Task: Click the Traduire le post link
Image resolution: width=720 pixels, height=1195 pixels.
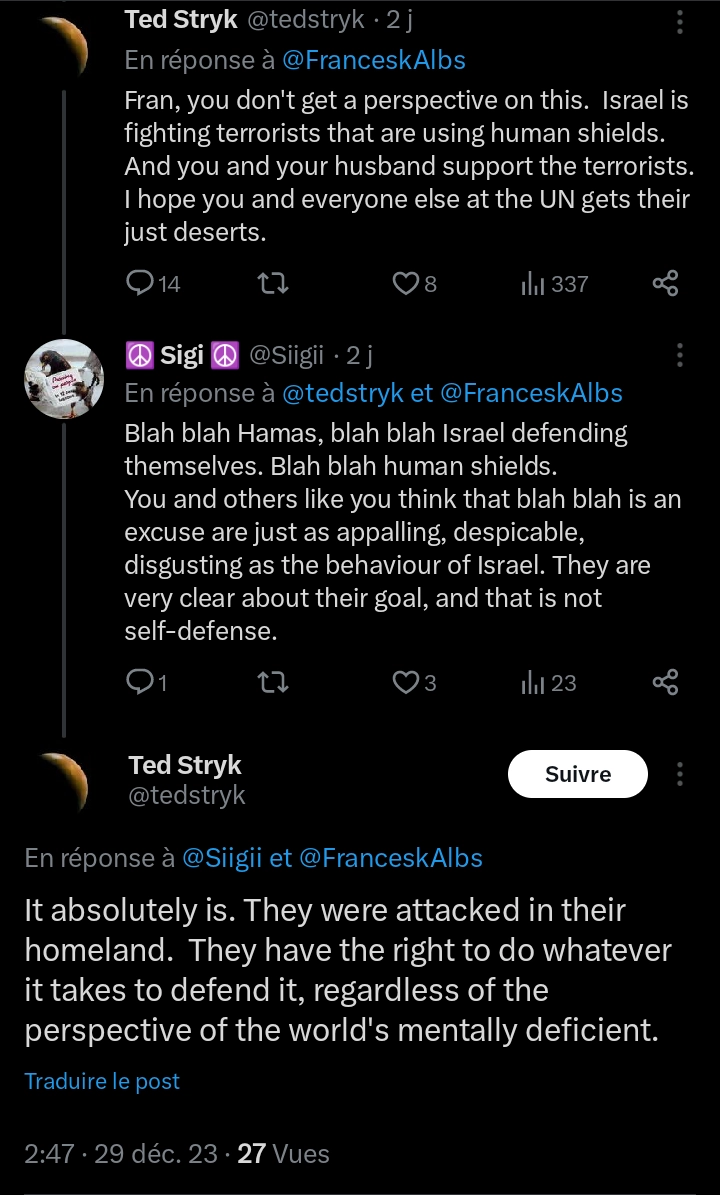Action: click(x=102, y=1081)
